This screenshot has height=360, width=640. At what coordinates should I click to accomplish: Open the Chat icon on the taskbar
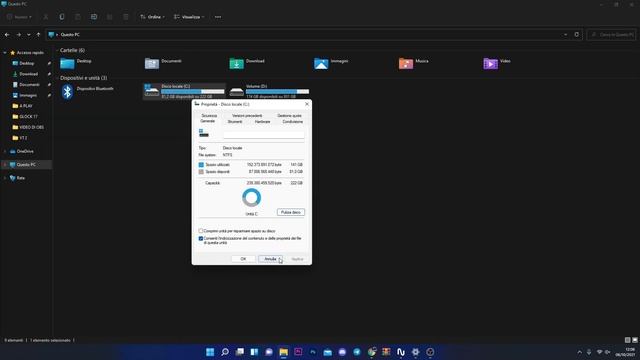pos(269,352)
